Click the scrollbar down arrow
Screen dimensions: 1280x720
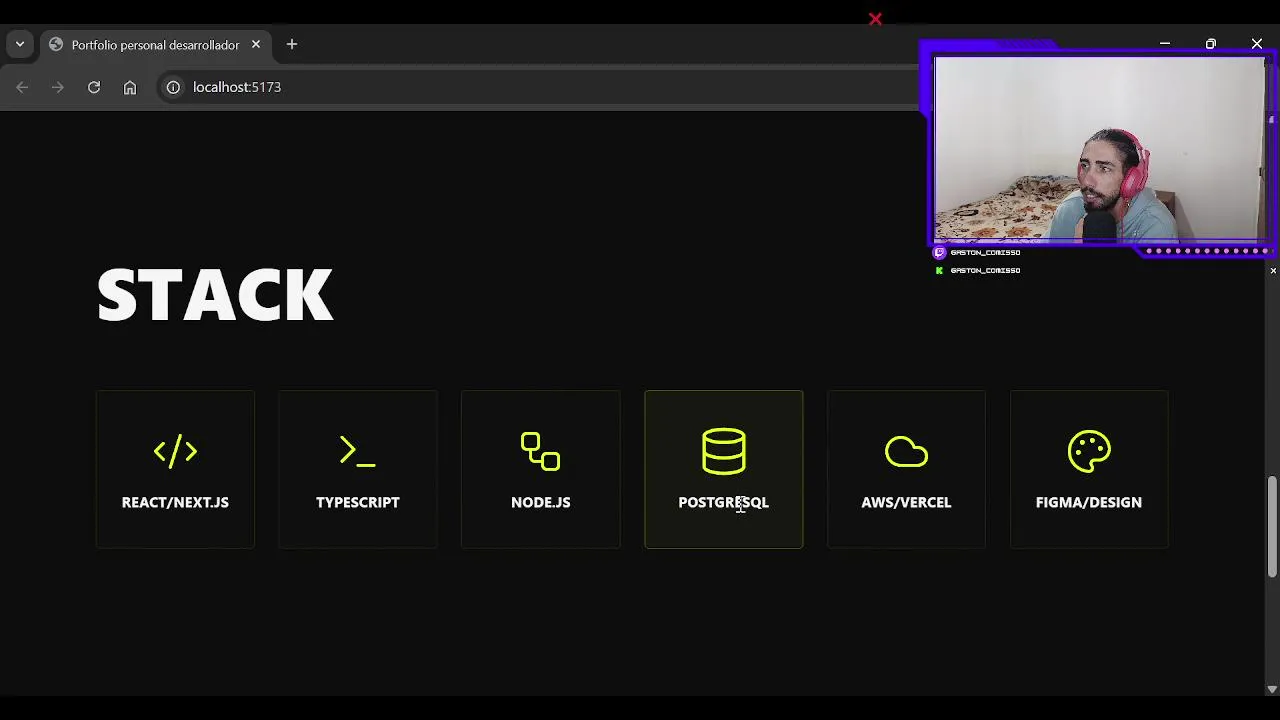point(1272,689)
